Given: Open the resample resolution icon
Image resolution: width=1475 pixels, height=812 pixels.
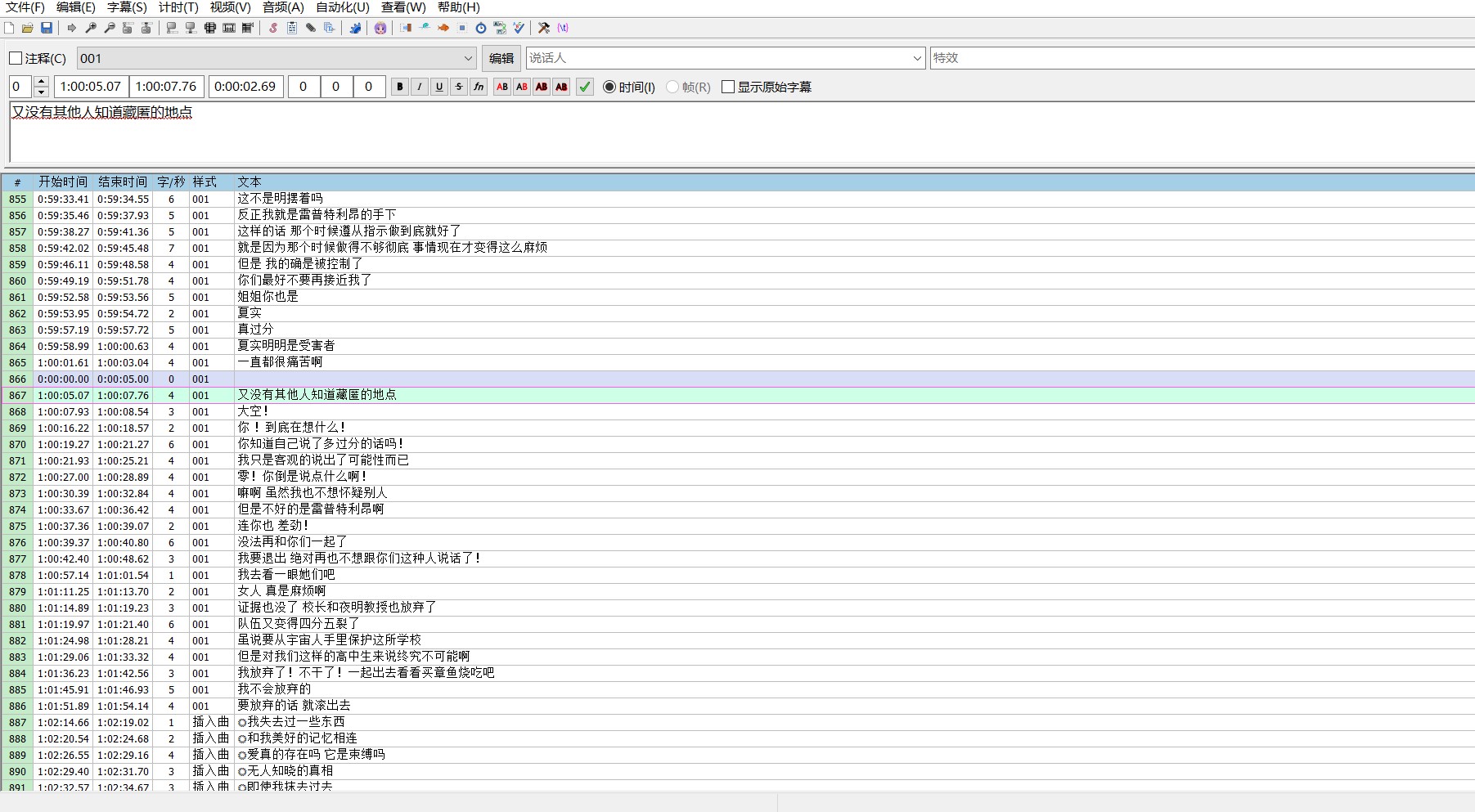Looking at the screenshot, I should (x=462, y=28).
